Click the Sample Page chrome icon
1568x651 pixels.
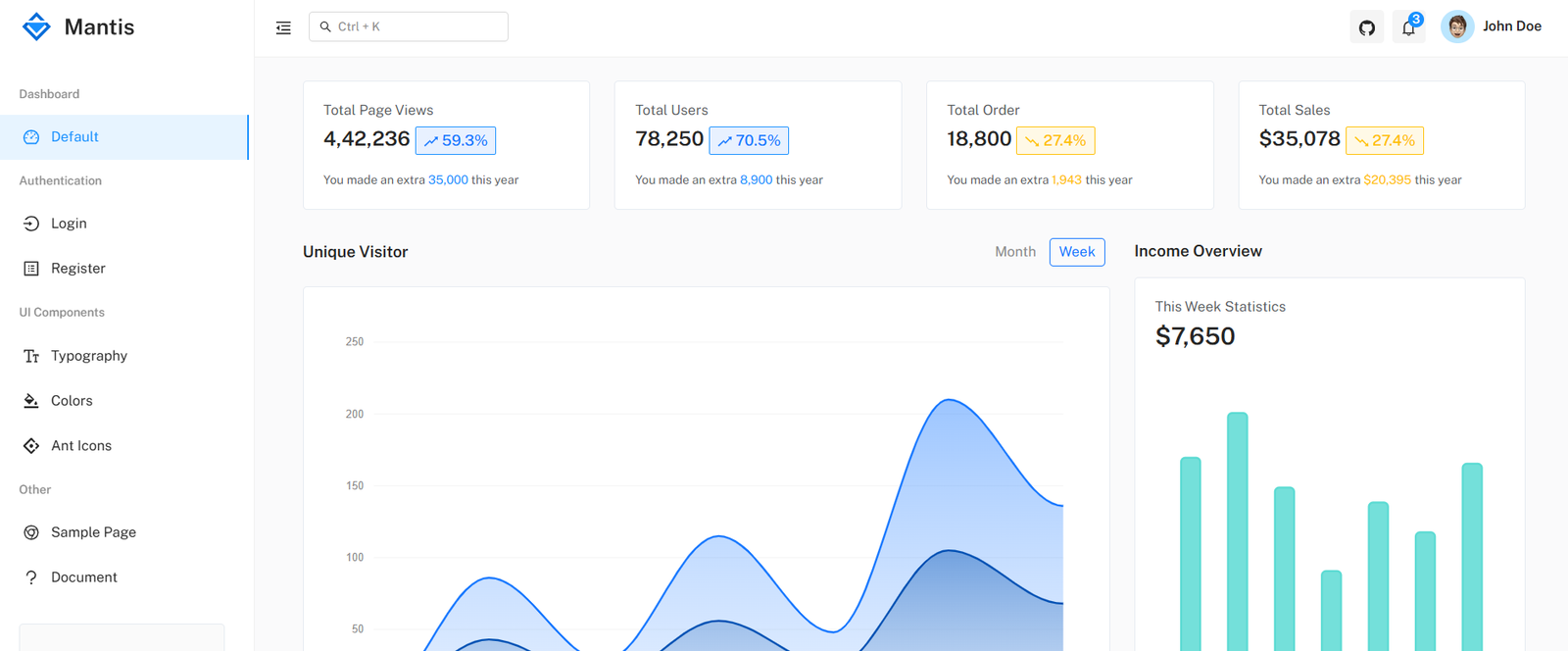(x=31, y=532)
